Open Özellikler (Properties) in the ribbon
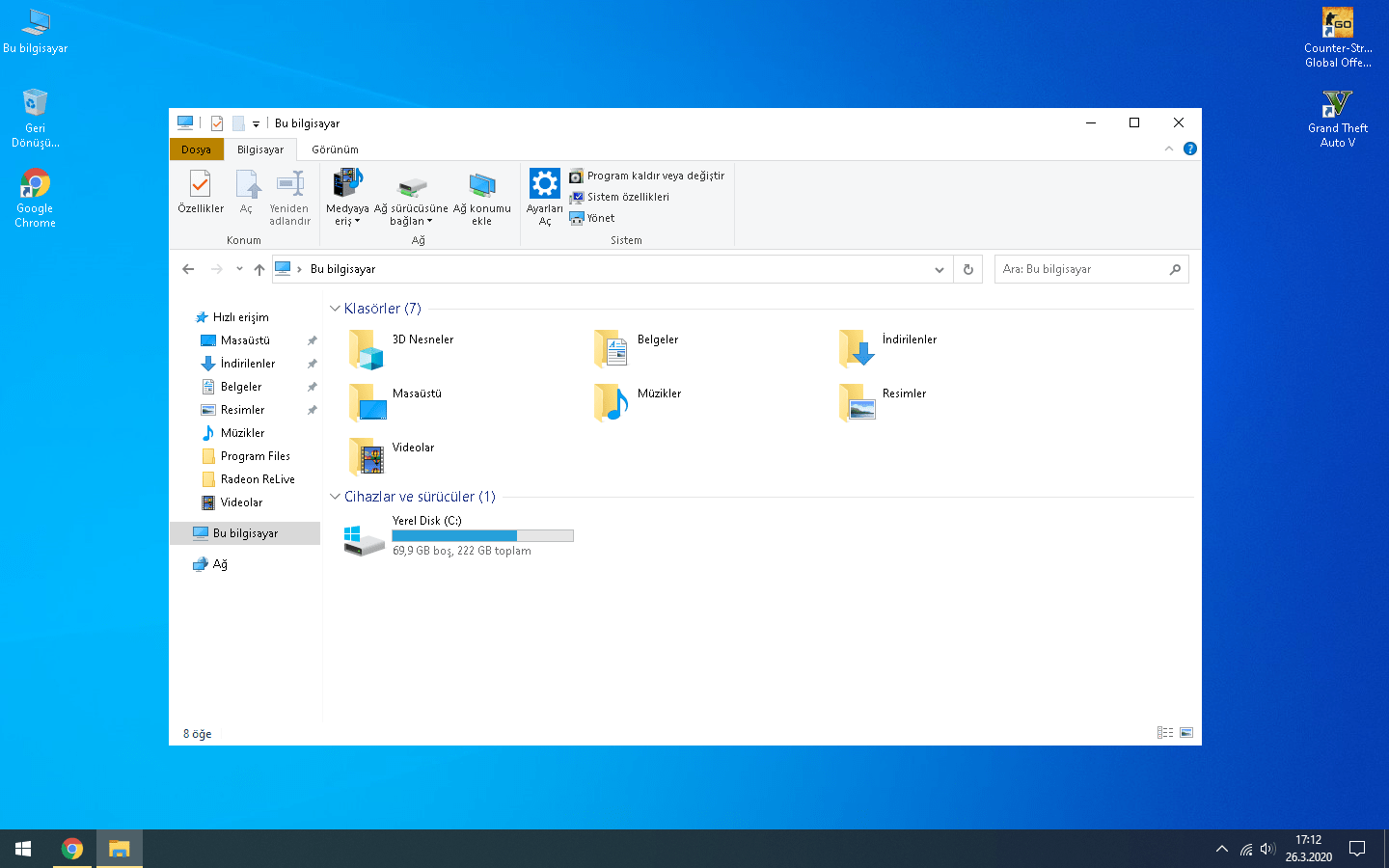1389x868 pixels. pos(201,192)
